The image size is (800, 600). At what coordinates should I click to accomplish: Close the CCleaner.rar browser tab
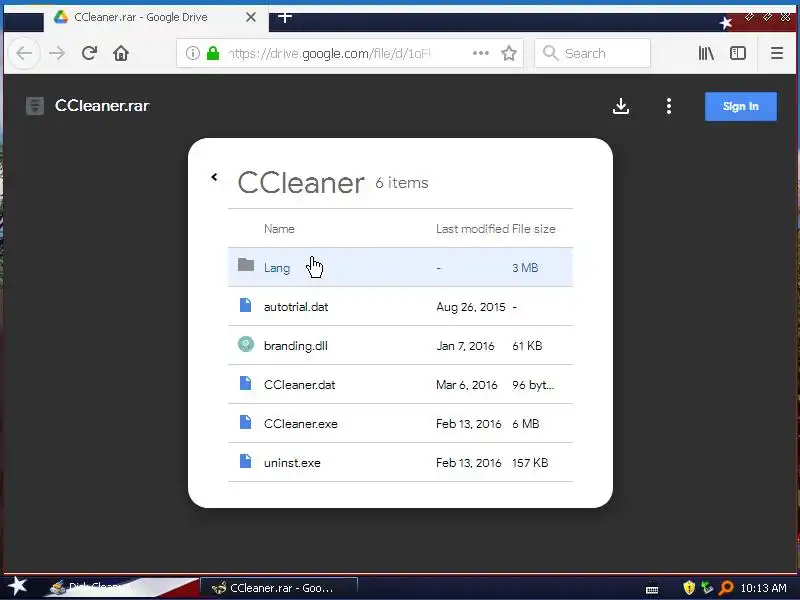click(x=251, y=17)
